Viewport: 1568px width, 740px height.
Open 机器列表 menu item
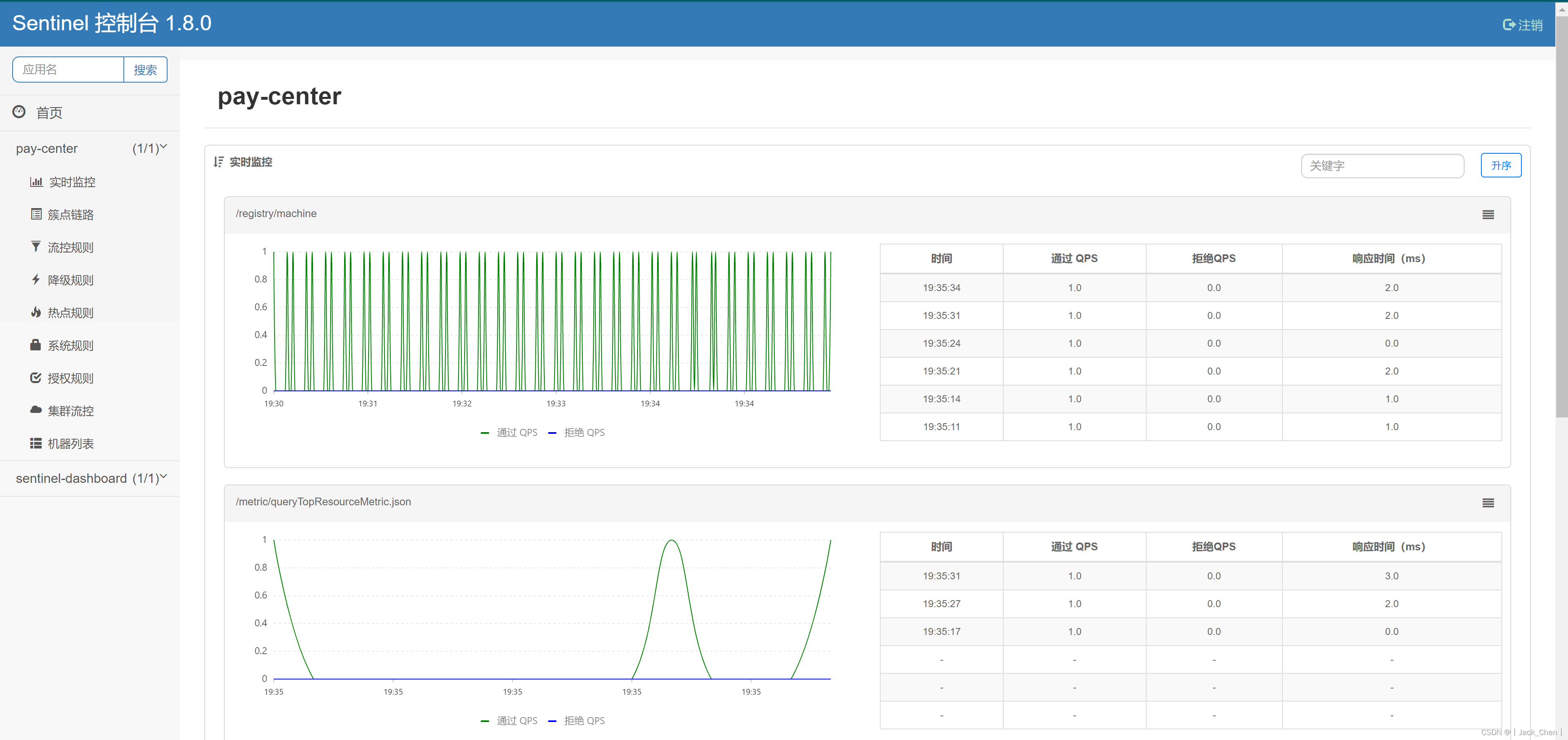[71, 444]
